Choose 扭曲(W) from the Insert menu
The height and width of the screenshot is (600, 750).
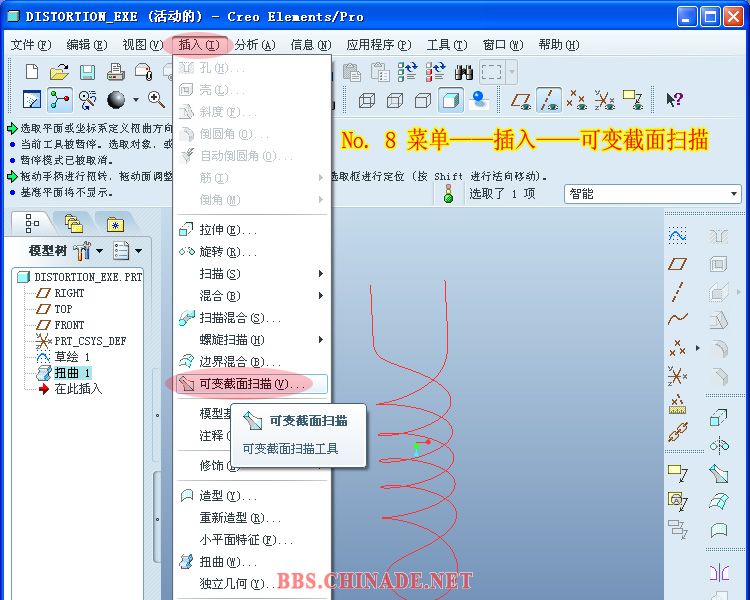click(x=252, y=562)
